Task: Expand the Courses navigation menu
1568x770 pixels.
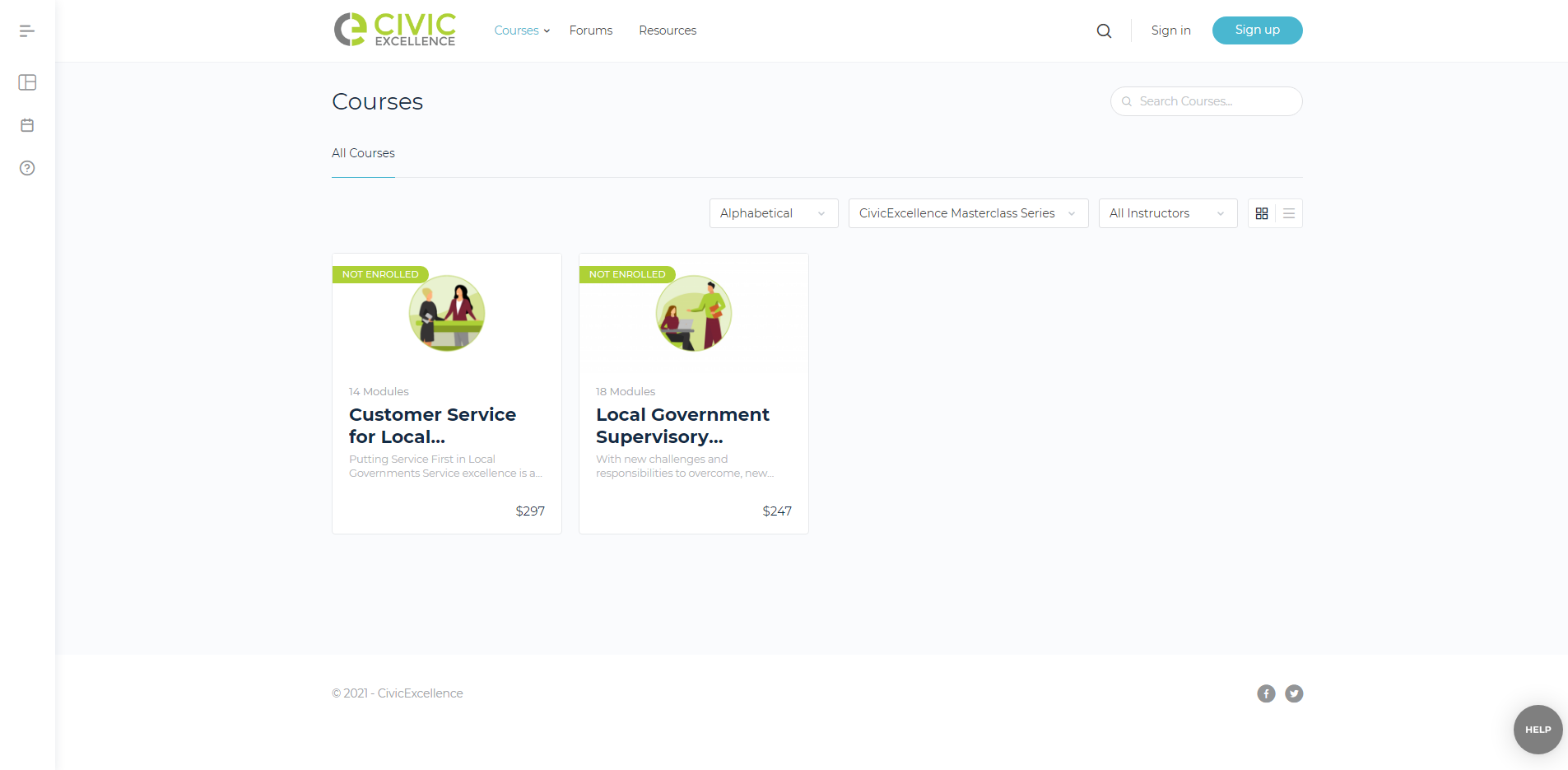Action: click(x=522, y=30)
